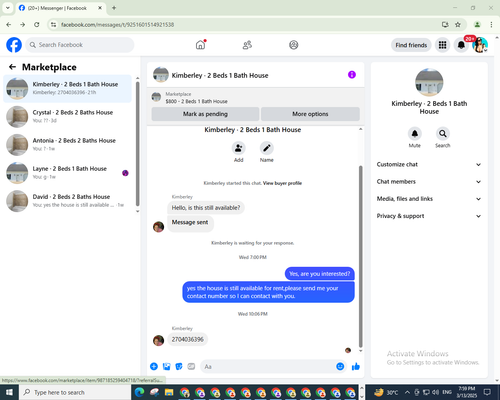Image resolution: width=500 pixels, height=400 pixels.
Task: Open the Friends icon in top navigation
Action: point(247,45)
